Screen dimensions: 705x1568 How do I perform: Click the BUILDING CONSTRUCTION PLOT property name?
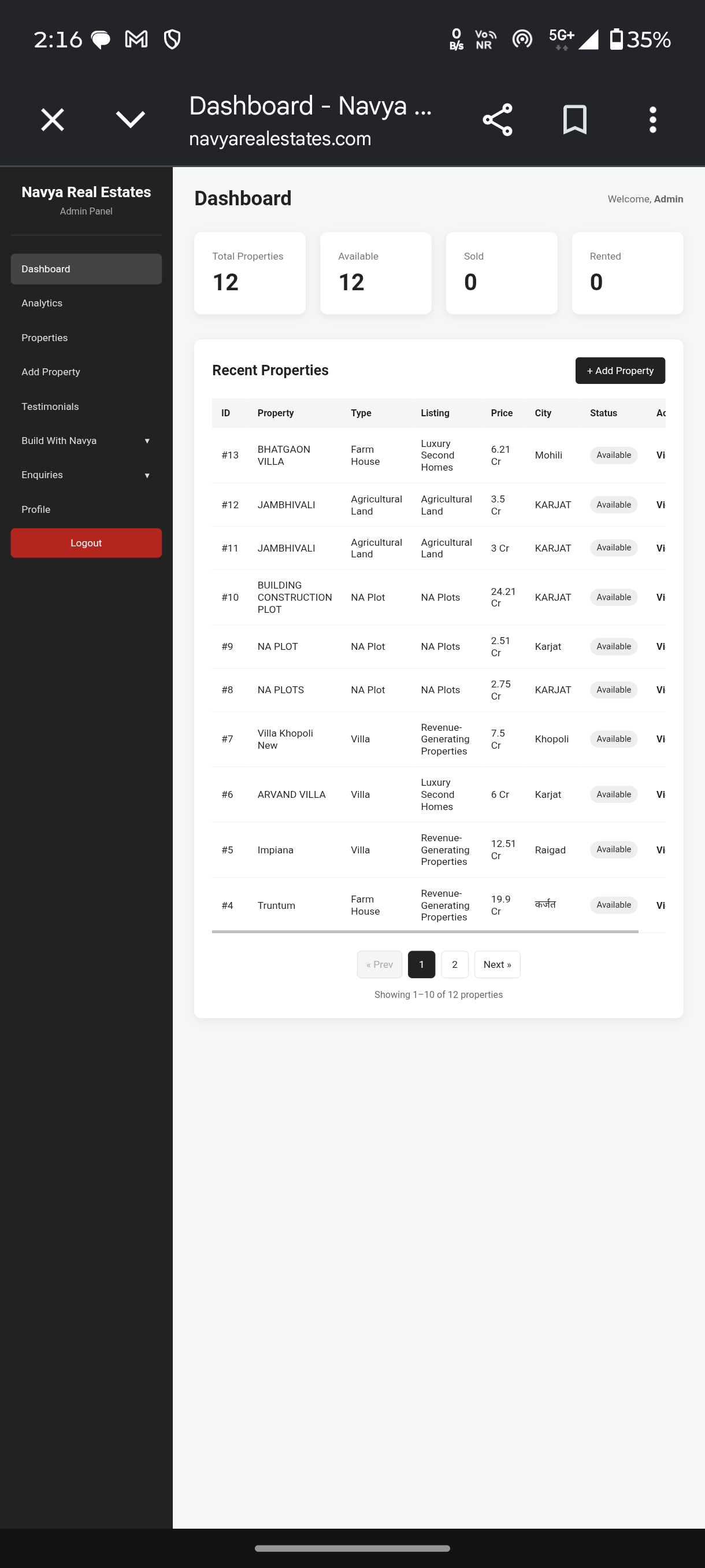[294, 597]
